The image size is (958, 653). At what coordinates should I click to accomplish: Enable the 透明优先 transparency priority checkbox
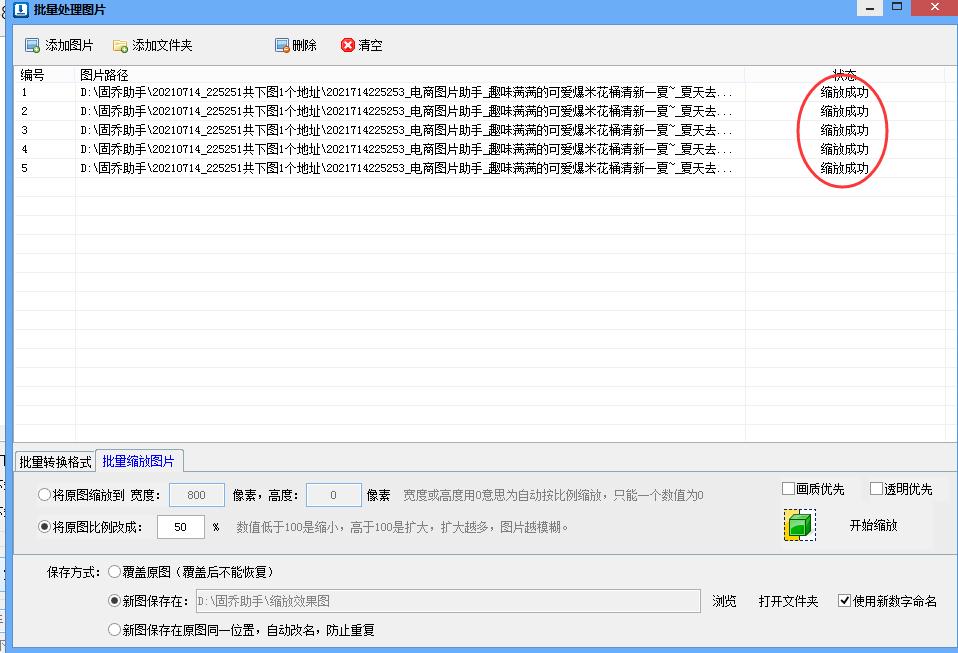tap(874, 488)
